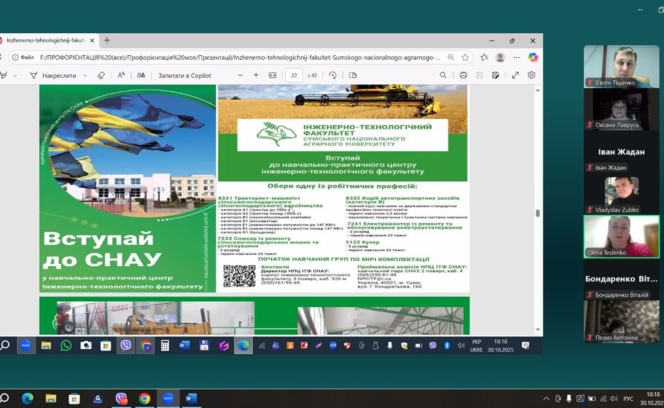Image resolution: width=664 pixels, height=408 pixels.
Task: Select the eraser tool in PDF toolbar
Action: [101, 75]
